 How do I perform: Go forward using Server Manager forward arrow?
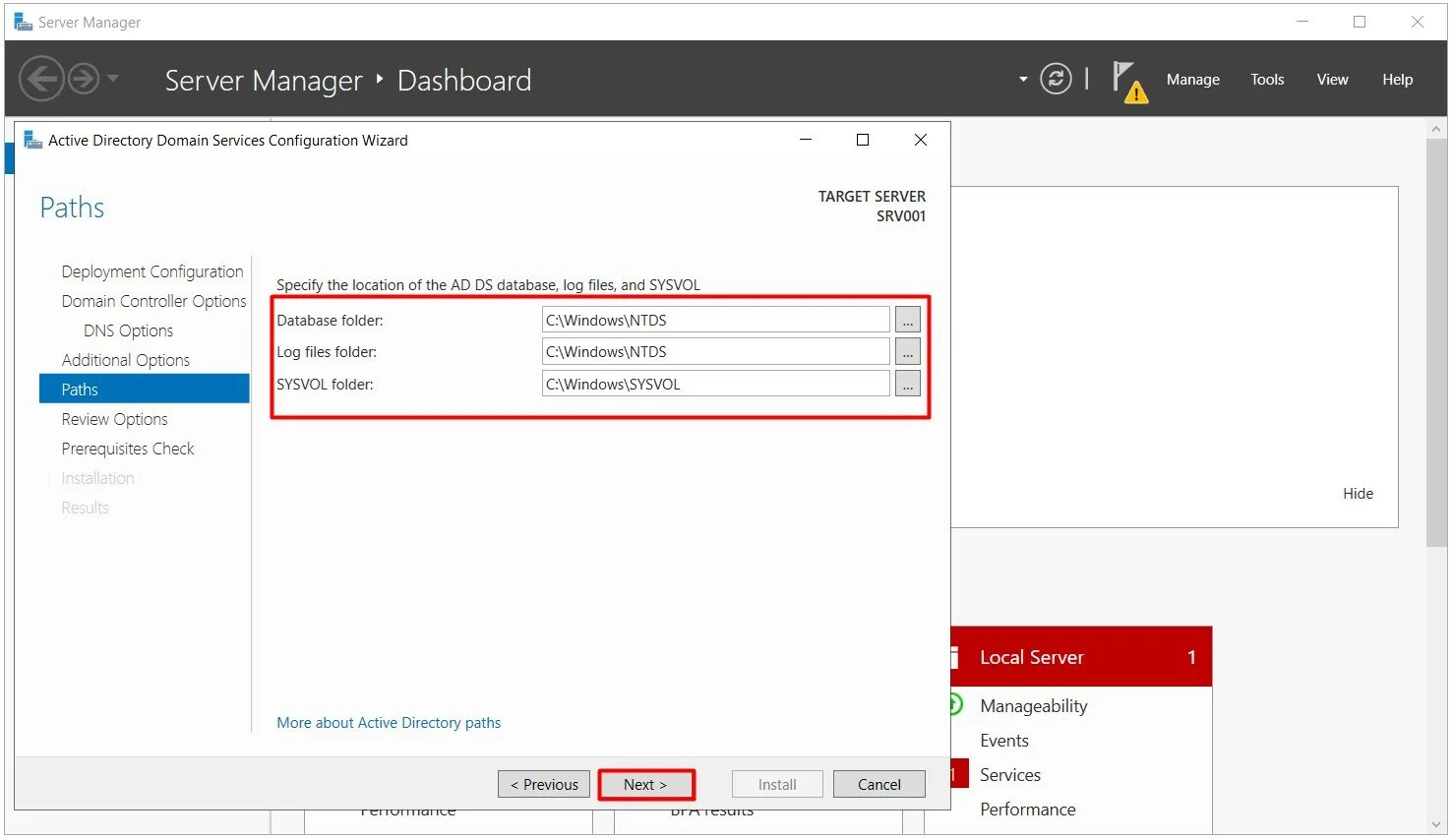click(84, 79)
